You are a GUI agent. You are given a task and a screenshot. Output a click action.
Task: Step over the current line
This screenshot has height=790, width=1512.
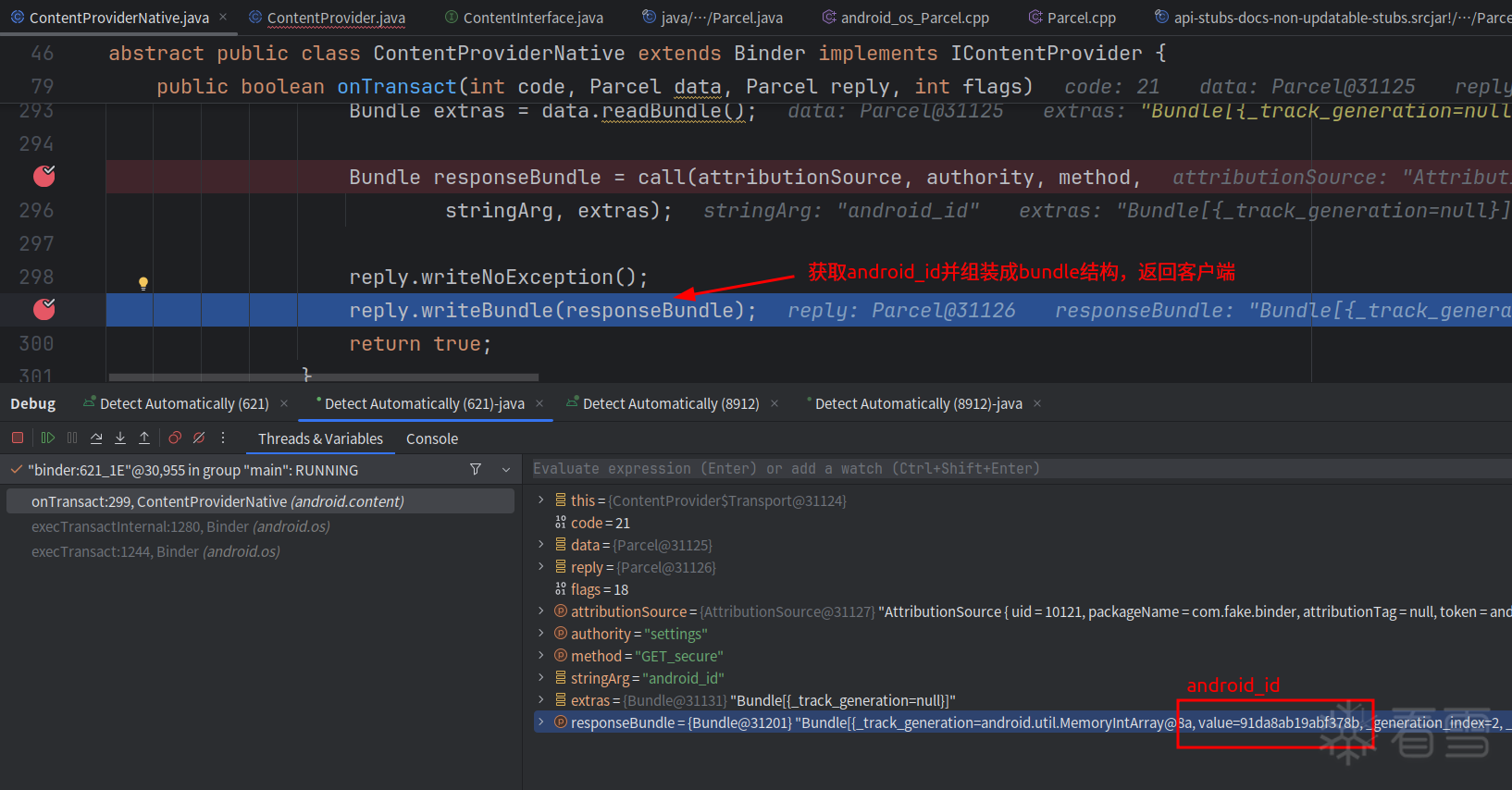tap(96, 438)
